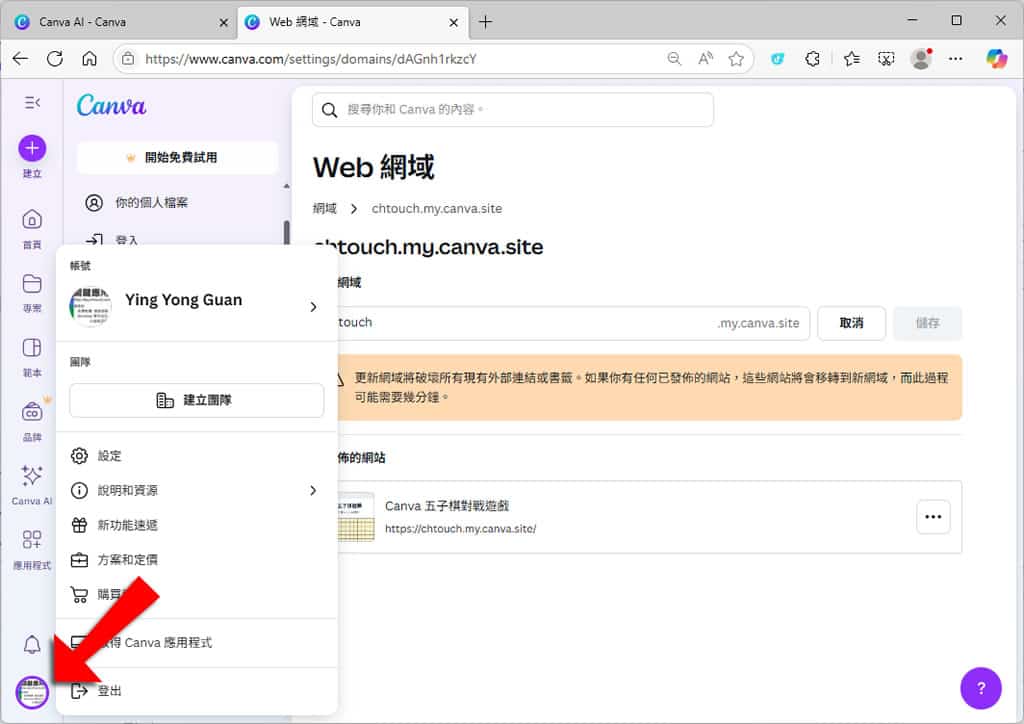Viewport: 1024px width, 724px height.
Task: Click the settings sidebar scrollbar
Action: click(x=286, y=232)
